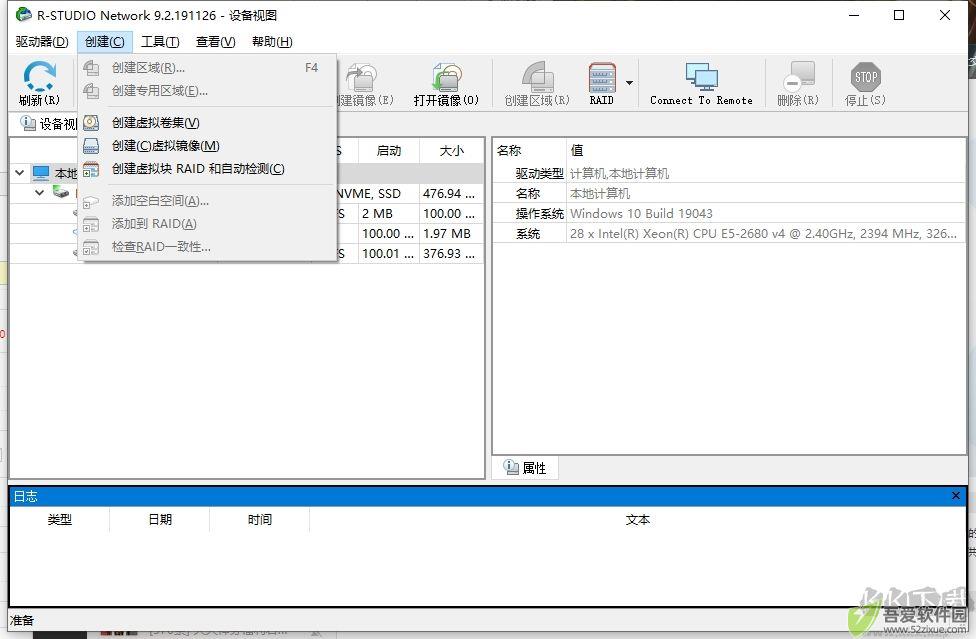Viewport: 976px width, 639px height.
Task: Click the 本地计算机 name value
Action: pyautogui.click(x=600, y=194)
